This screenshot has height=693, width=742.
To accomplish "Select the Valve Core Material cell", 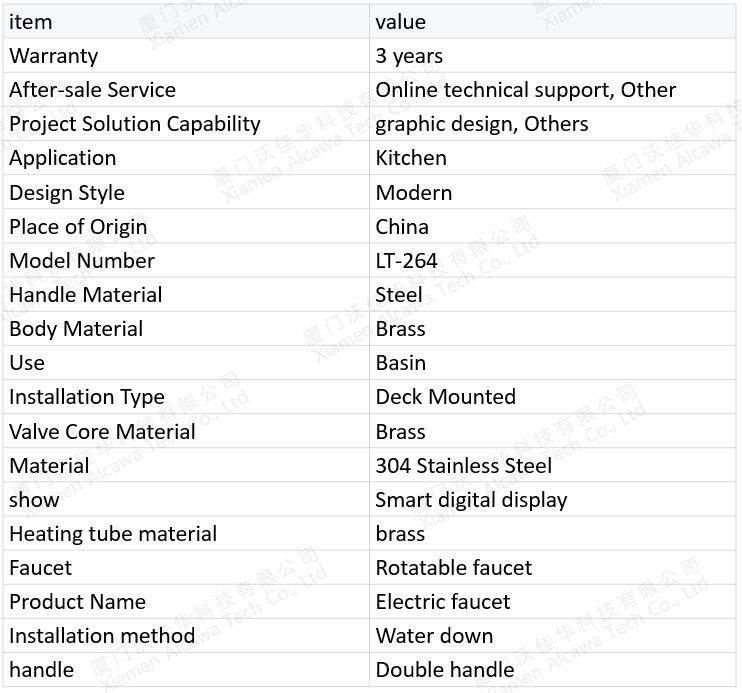I will pyautogui.click(x=186, y=431).
